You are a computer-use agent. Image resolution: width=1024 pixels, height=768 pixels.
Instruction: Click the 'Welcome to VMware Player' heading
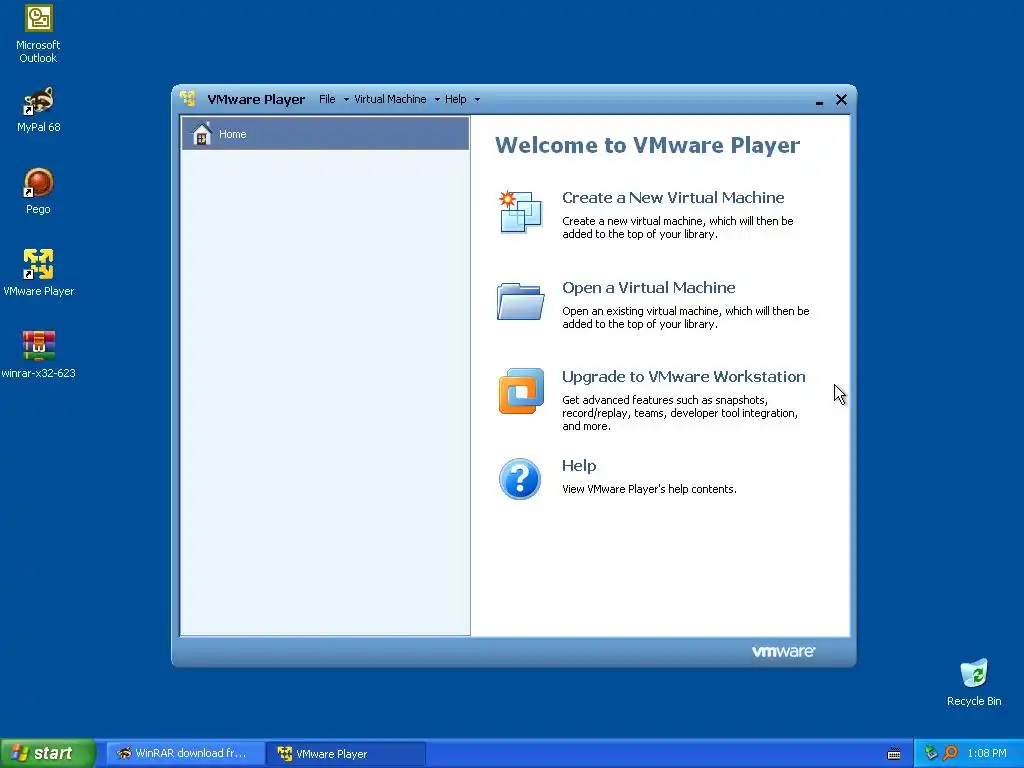[647, 145]
